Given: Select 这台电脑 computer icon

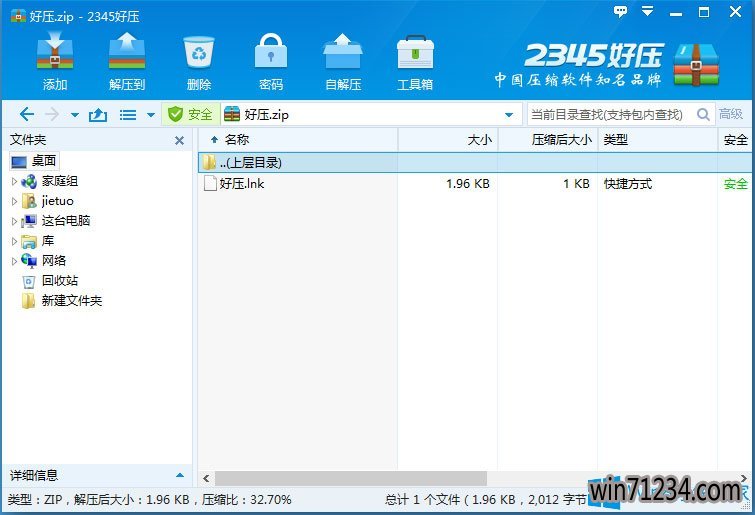Looking at the screenshot, I should pyautogui.click(x=29, y=221).
